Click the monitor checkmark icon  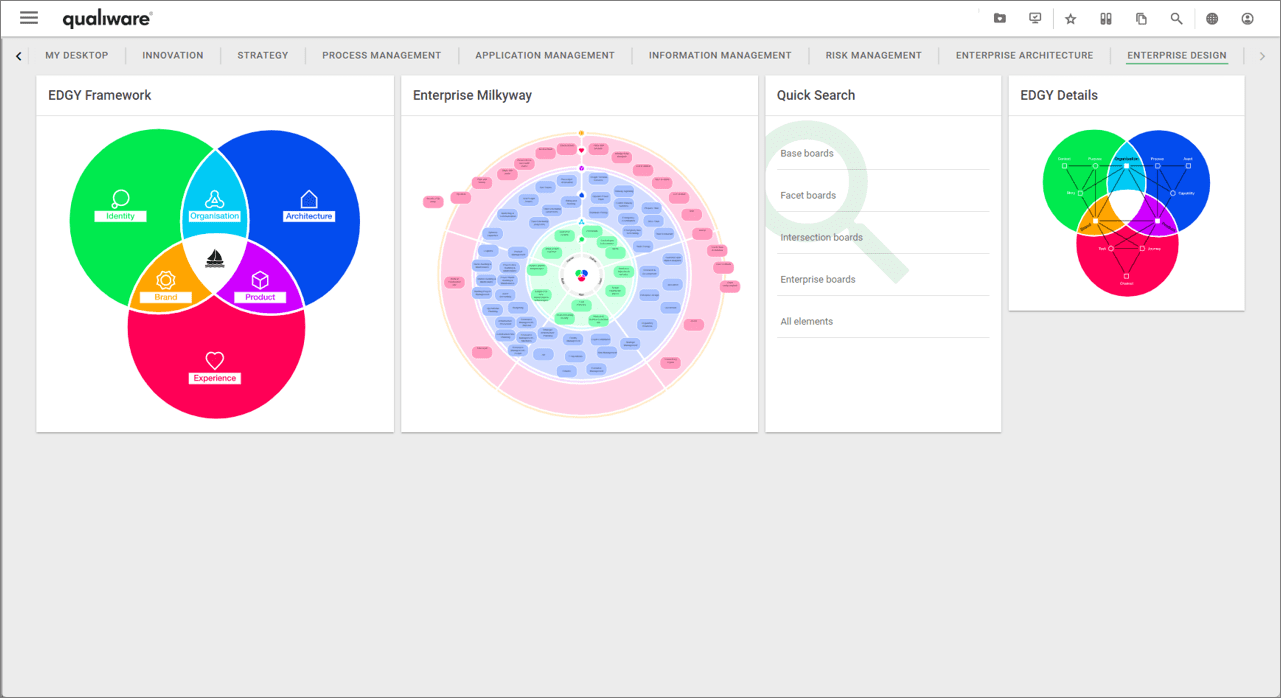pyautogui.click(x=1035, y=19)
